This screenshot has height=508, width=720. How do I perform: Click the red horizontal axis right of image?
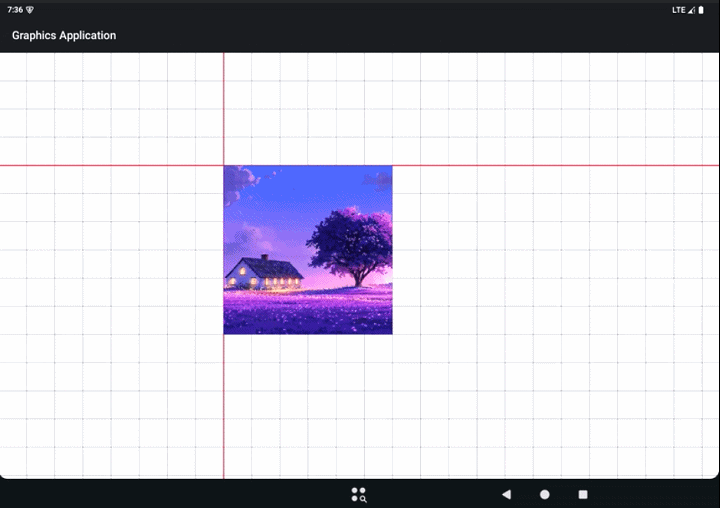click(x=556, y=165)
